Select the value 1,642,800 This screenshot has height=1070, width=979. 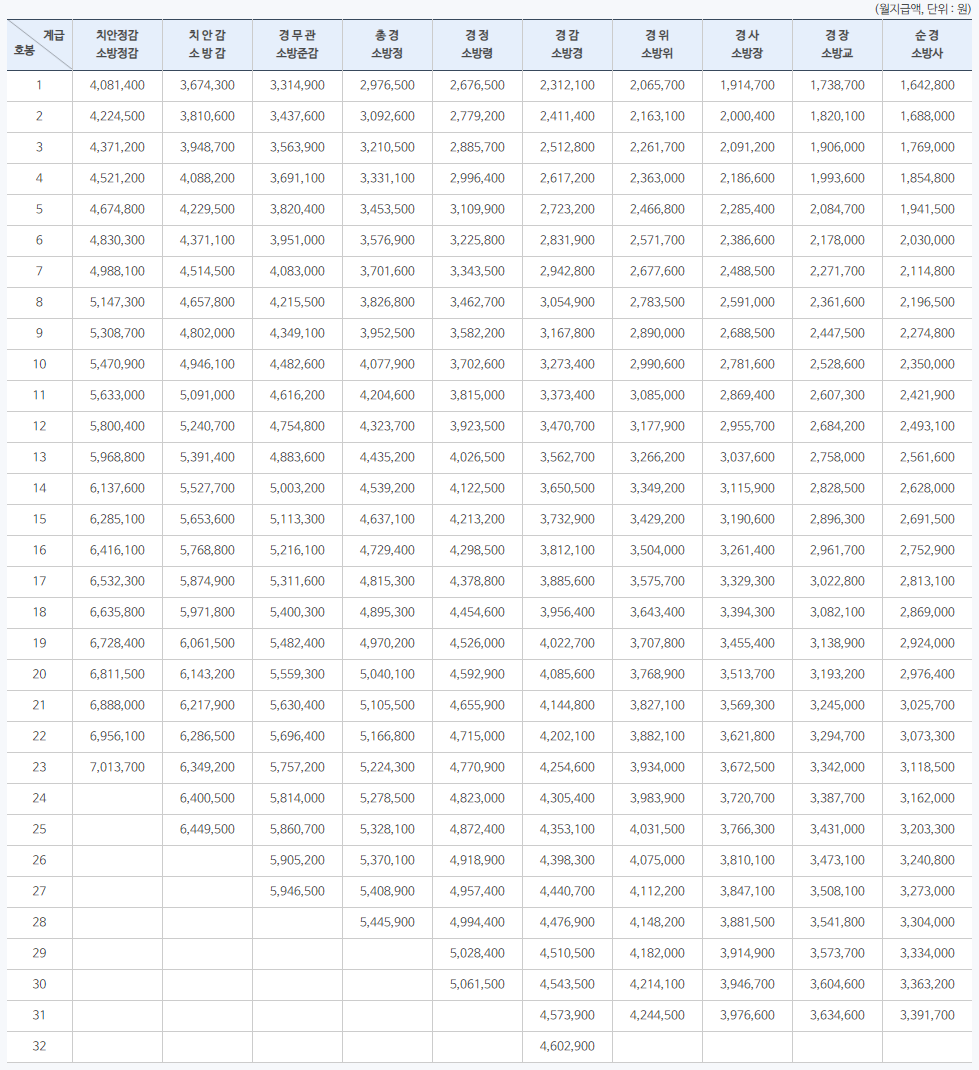point(928,85)
